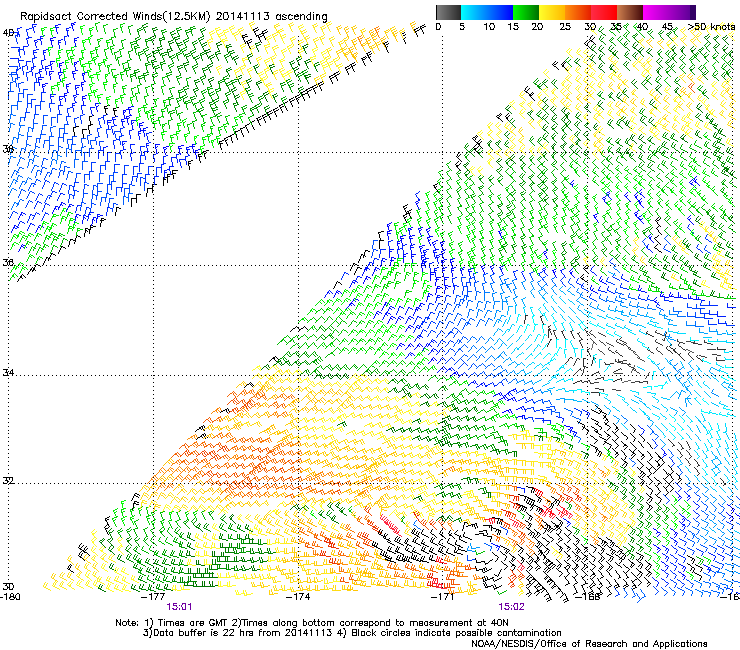Click the note line starting 'Note: 1) Times are GMT'
Viewport: 740px width, 650px height.
tap(312, 623)
